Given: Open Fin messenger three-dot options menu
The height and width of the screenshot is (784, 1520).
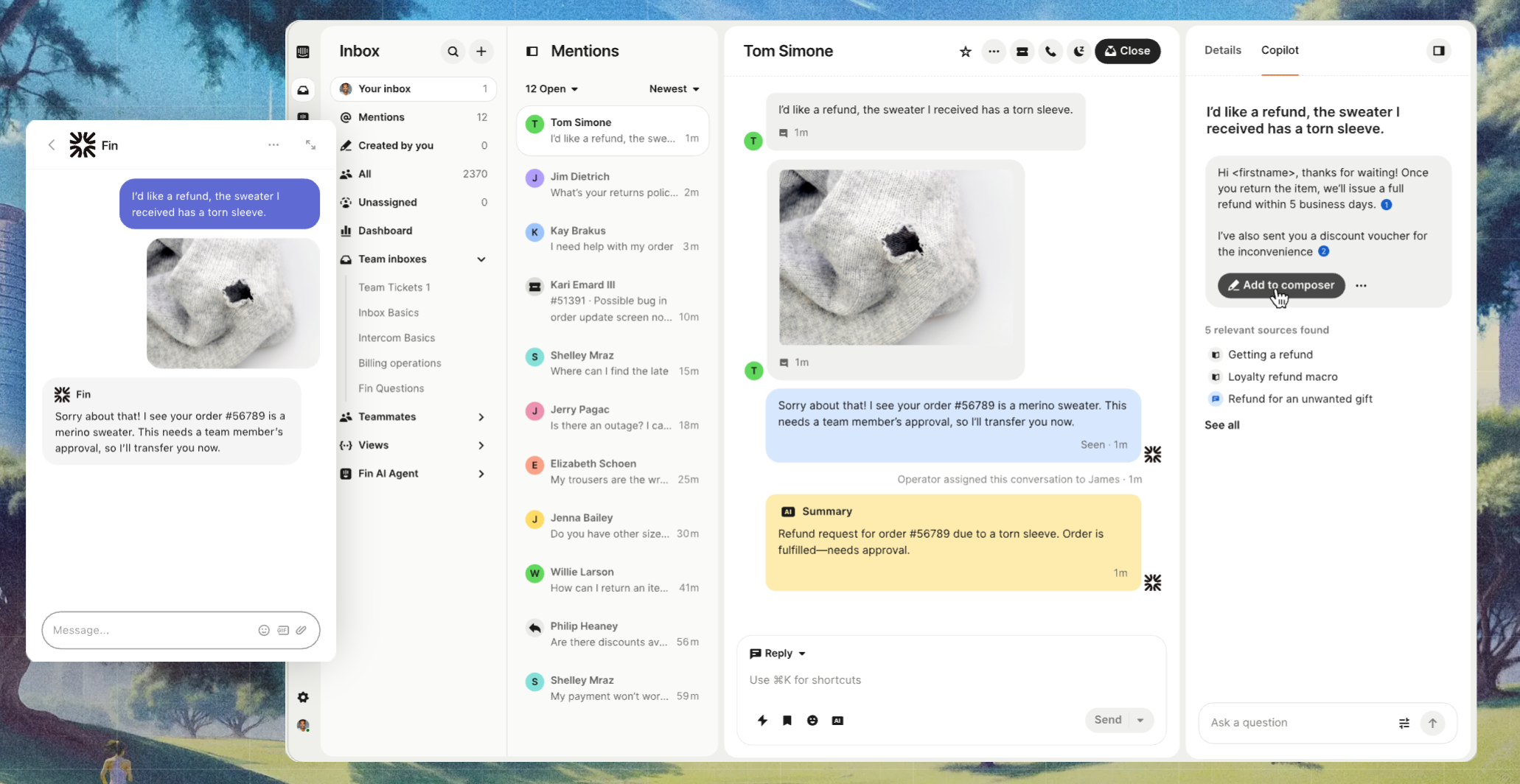Looking at the screenshot, I should point(273,145).
